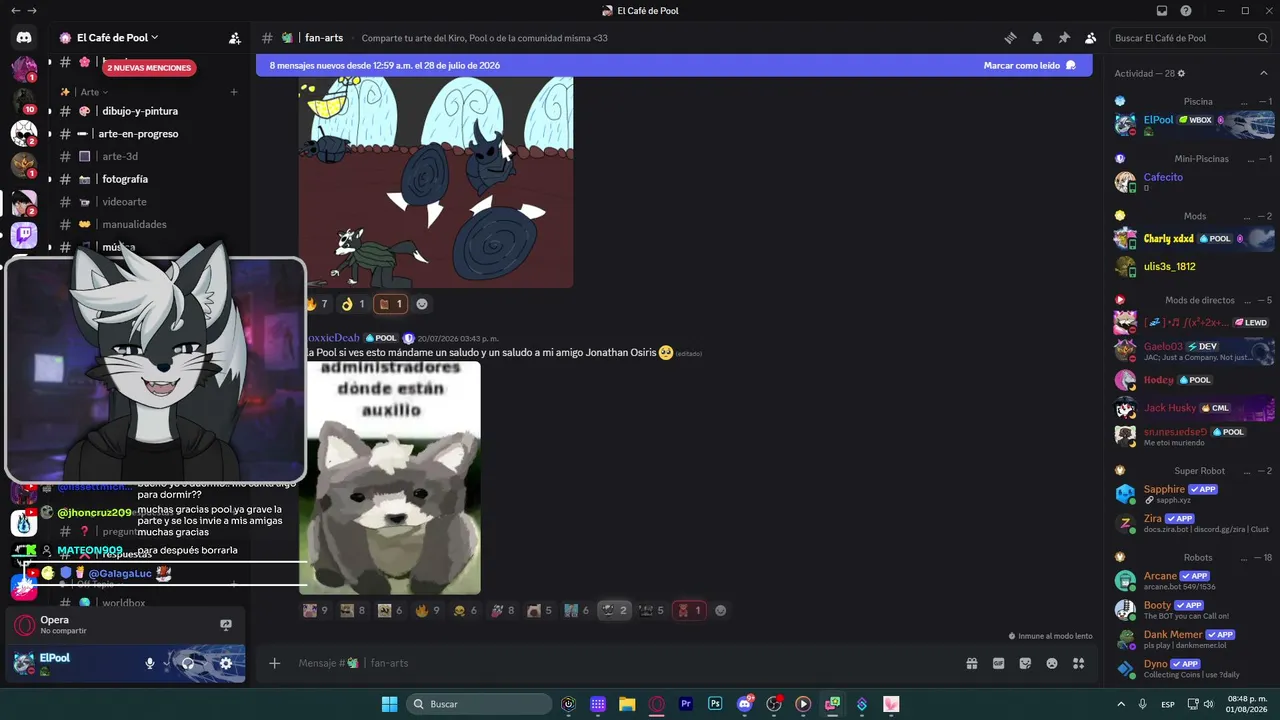Open the fan-art drawing image
The image size is (1280, 720).
[436, 183]
